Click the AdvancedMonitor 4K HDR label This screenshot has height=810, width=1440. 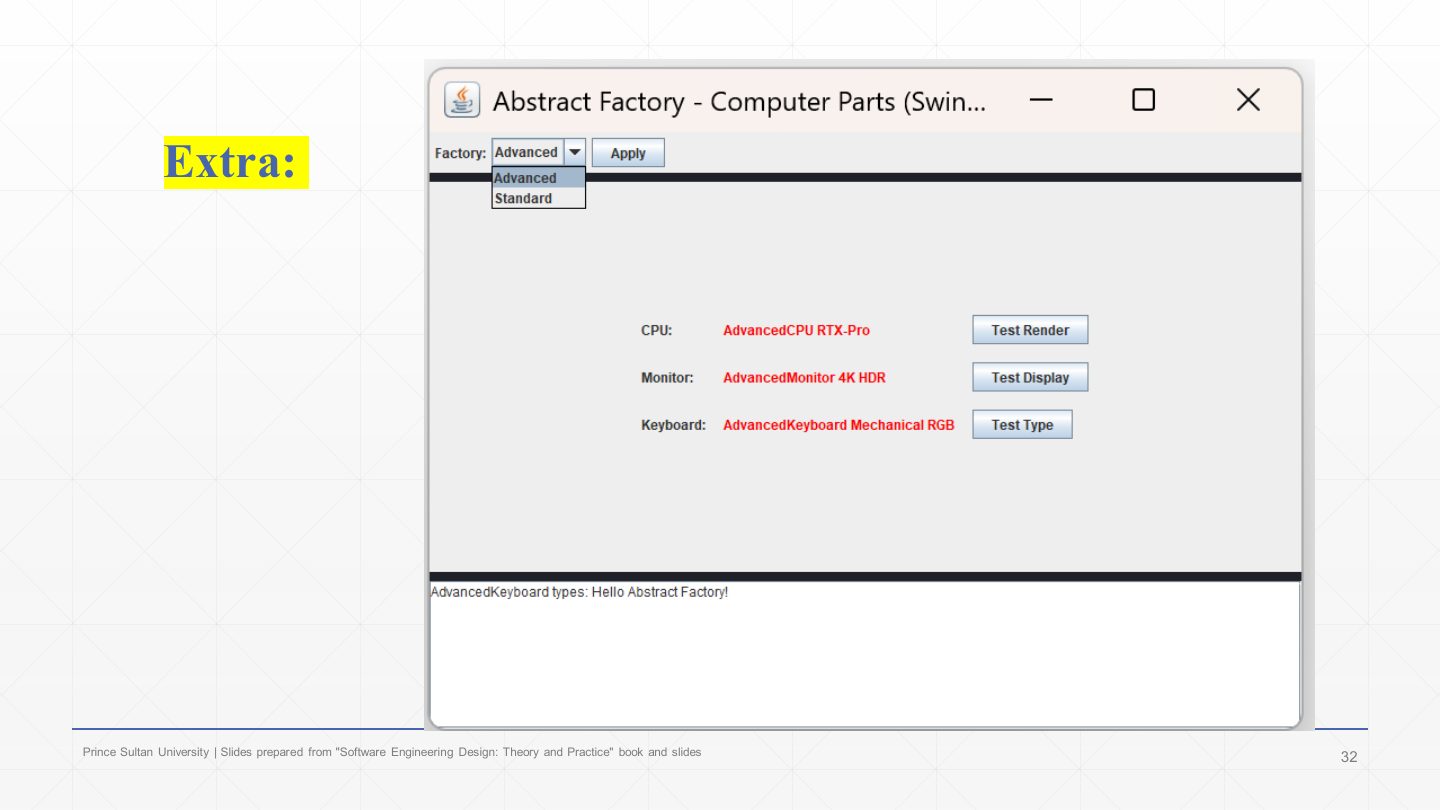tap(804, 378)
